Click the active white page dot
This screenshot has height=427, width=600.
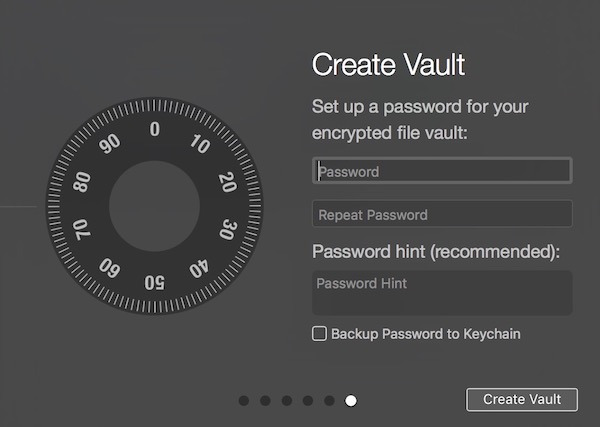tap(351, 401)
